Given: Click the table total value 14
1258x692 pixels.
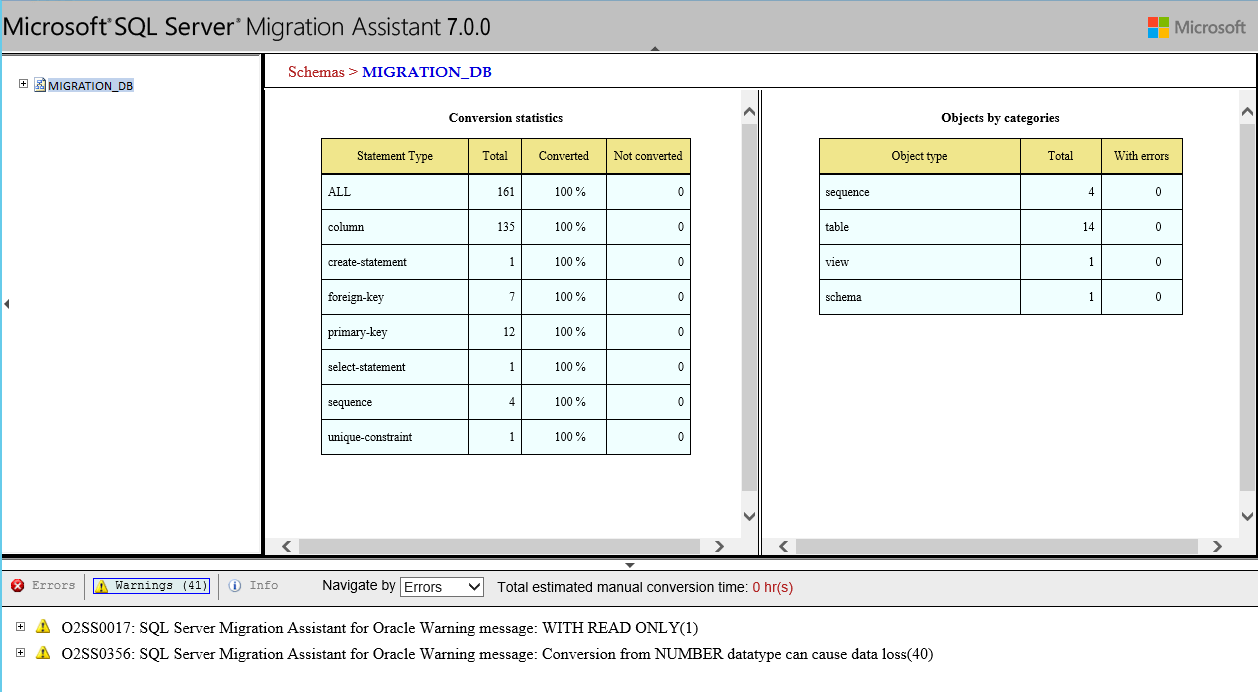Looking at the screenshot, I should click(1088, 227).
